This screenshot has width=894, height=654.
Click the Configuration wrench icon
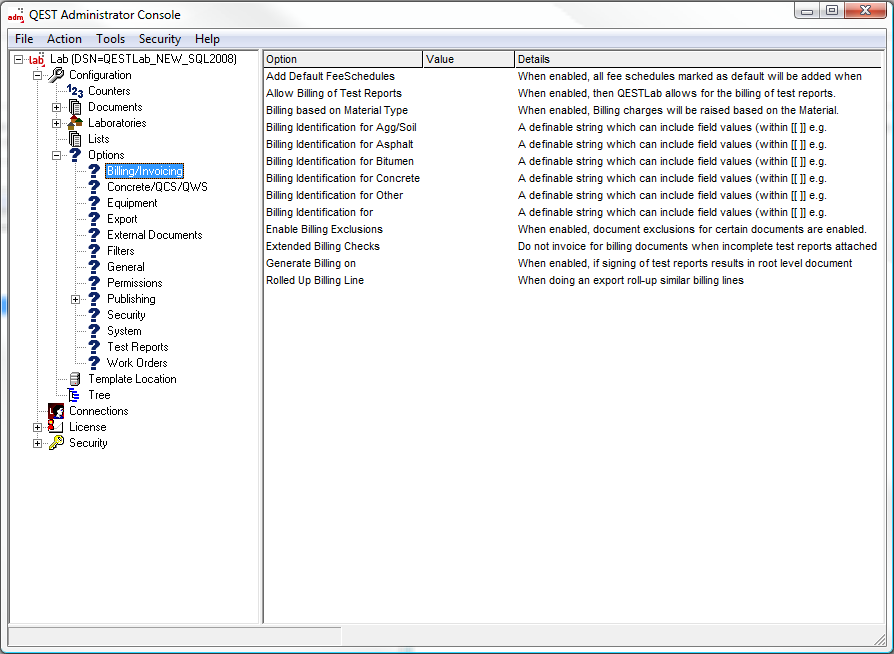pos(56,75)
